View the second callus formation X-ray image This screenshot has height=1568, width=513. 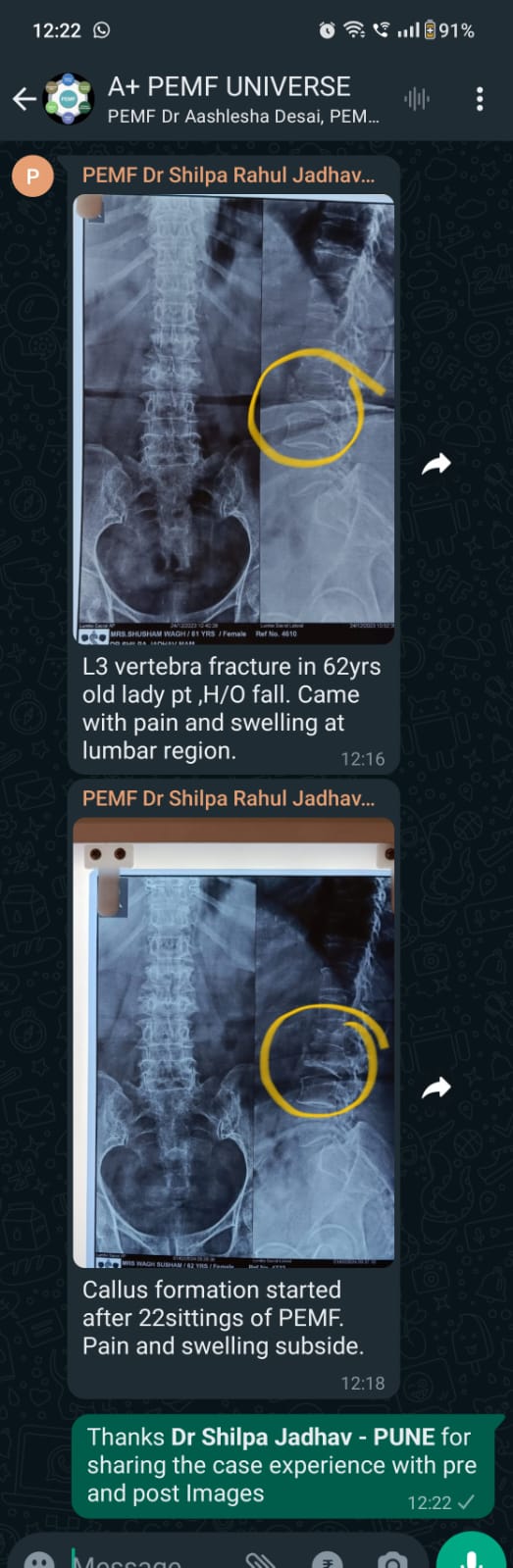click(x=235, y=1042)
